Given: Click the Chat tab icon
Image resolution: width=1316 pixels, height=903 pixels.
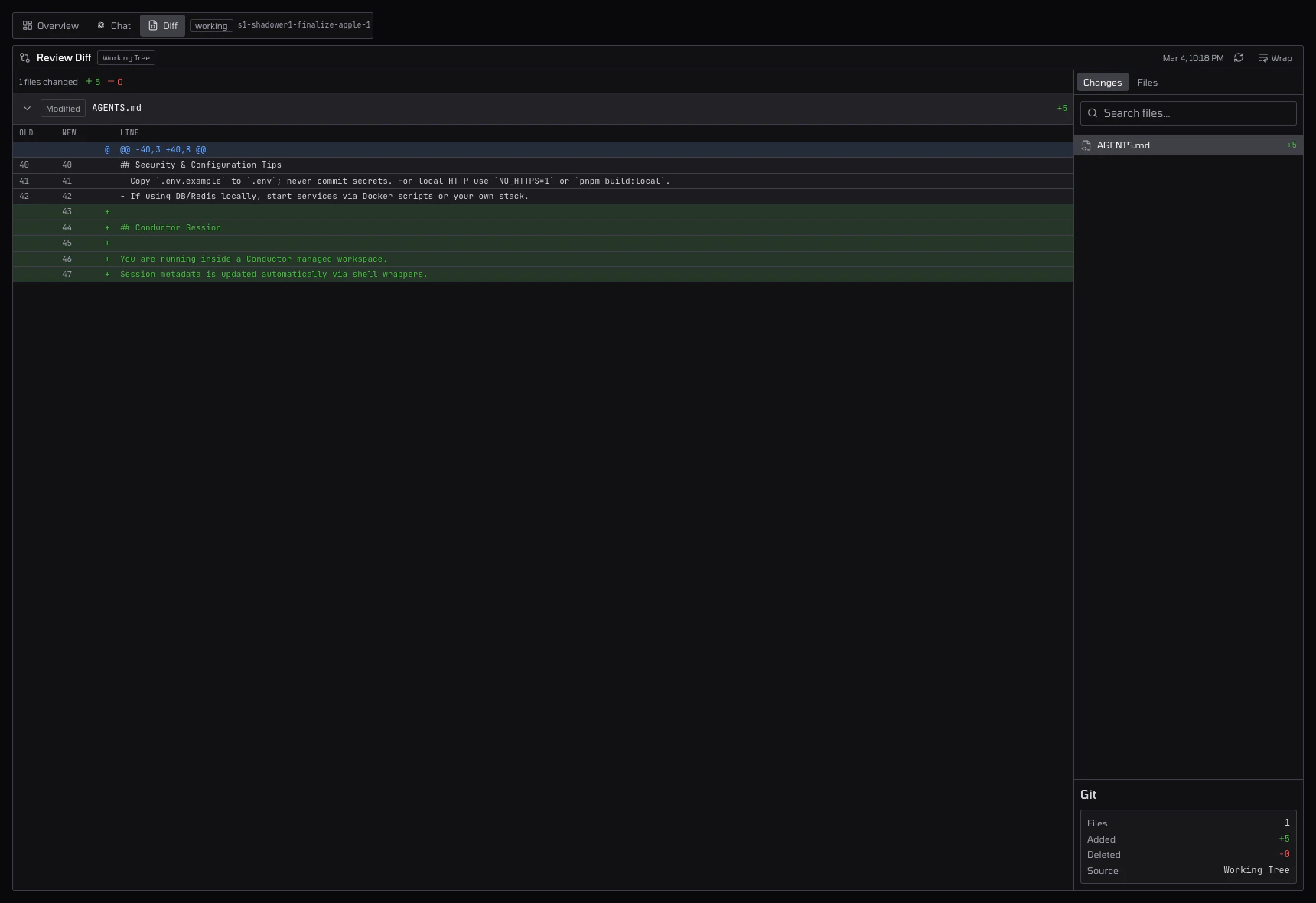Looking at the screenshot, I should pyautogui.click(x=101, y=25).
